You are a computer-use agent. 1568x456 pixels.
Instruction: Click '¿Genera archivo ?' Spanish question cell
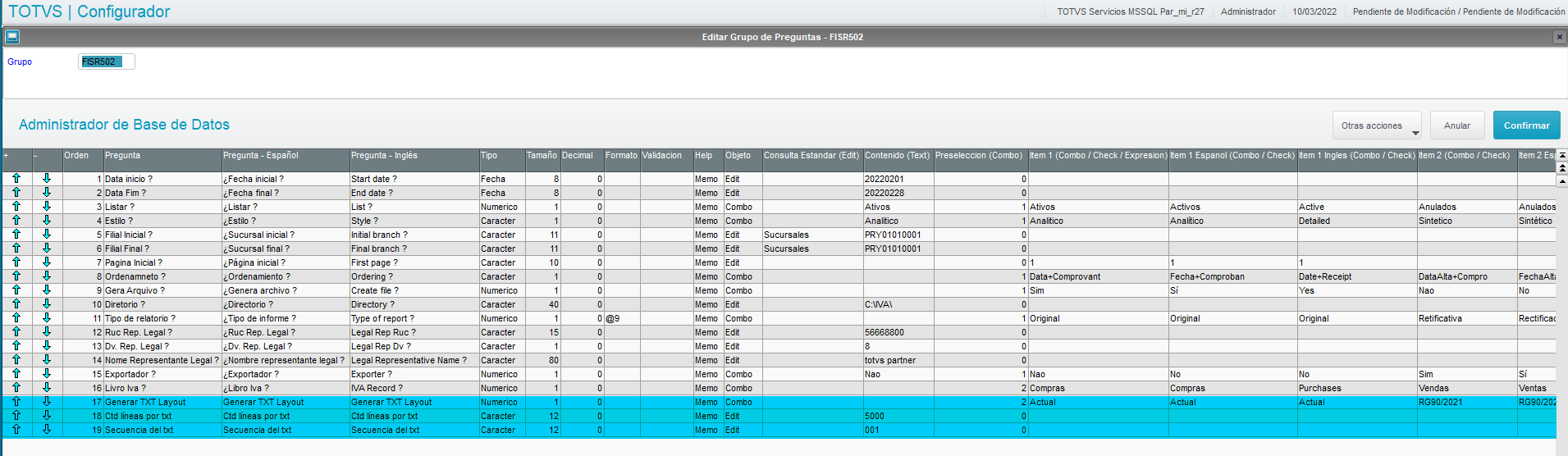pos(286,290)
